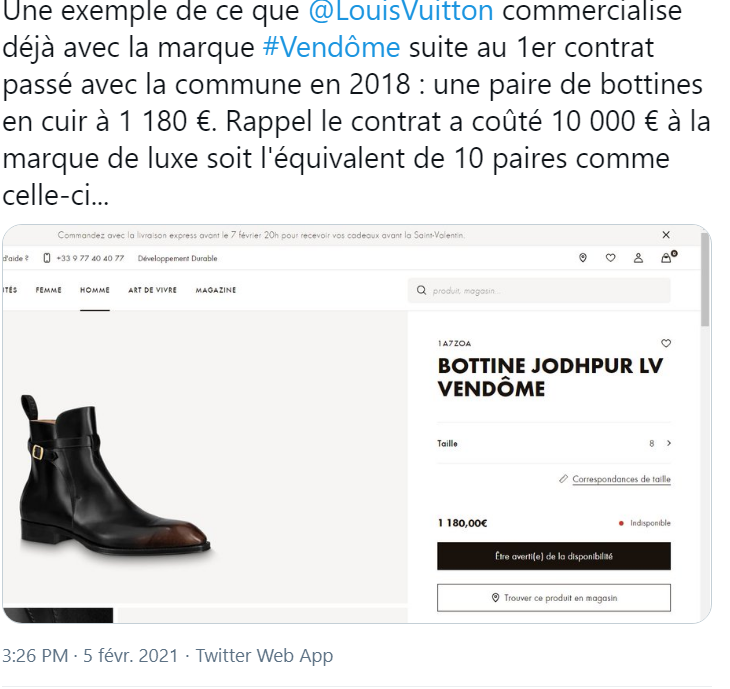Select the HOMME menu item
Viewport: 730px width, 689px height.
tap(95, 290)
